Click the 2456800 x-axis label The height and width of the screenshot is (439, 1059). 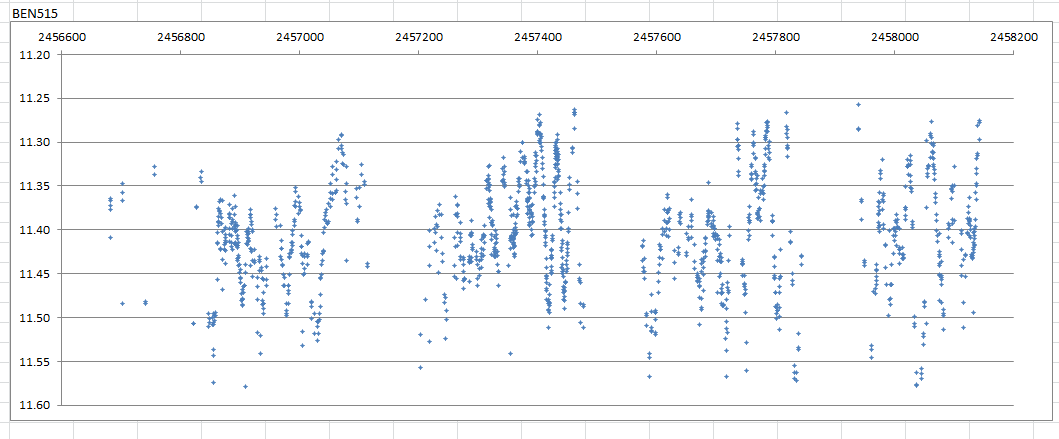(181, 37)
